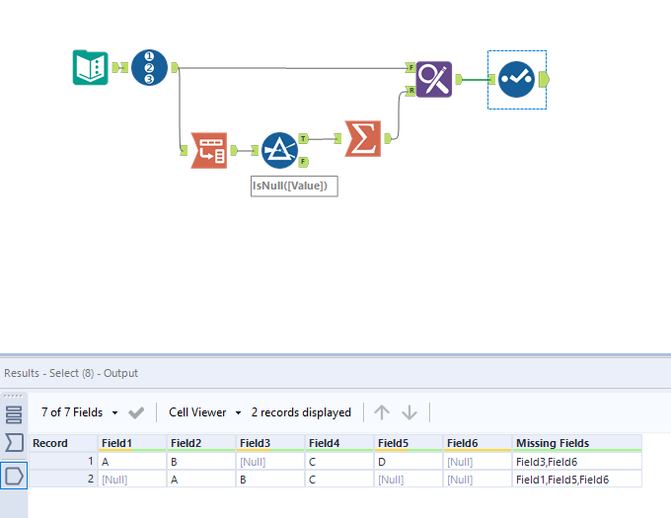Click the Results - Select (8) - Output title
The width and height of the screenshot is (671, 518).
(x=71, y=373)
